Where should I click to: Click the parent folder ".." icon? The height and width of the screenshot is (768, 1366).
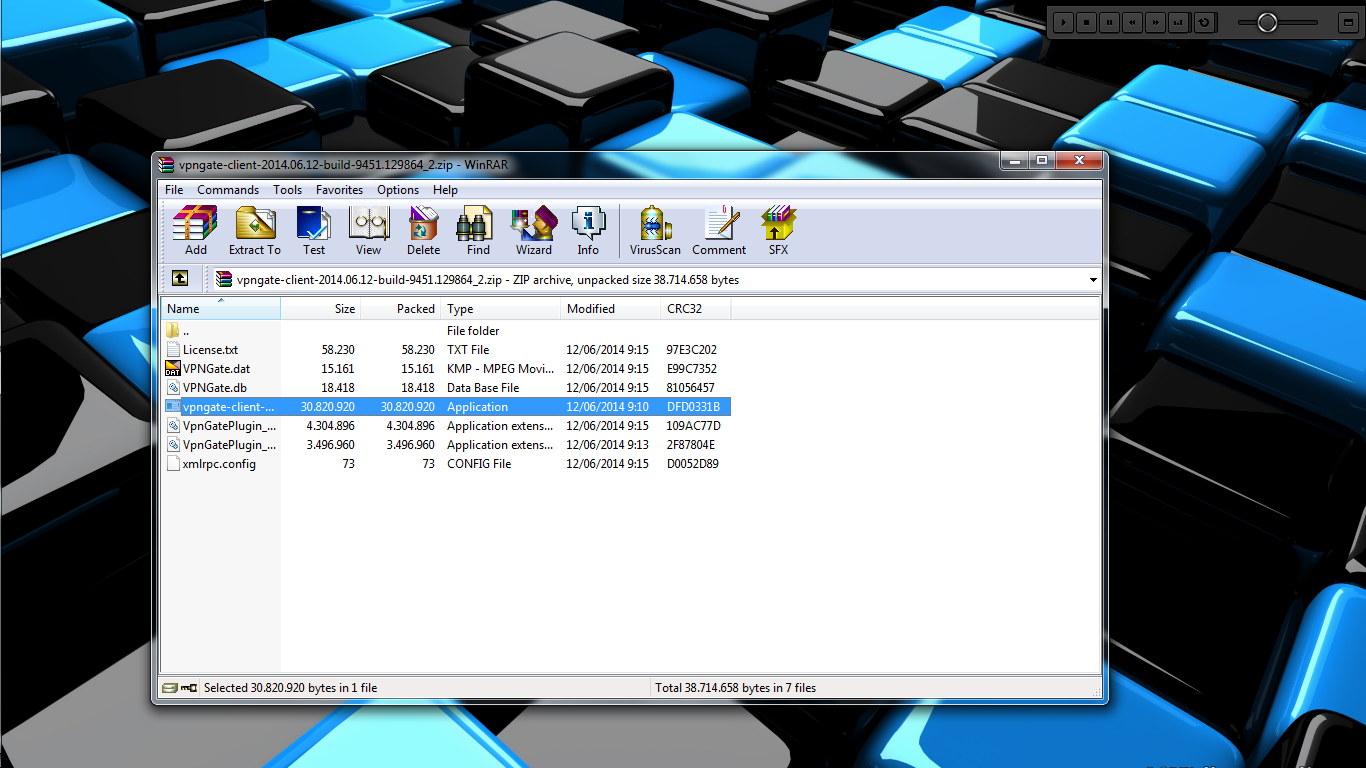pos(173,331)
